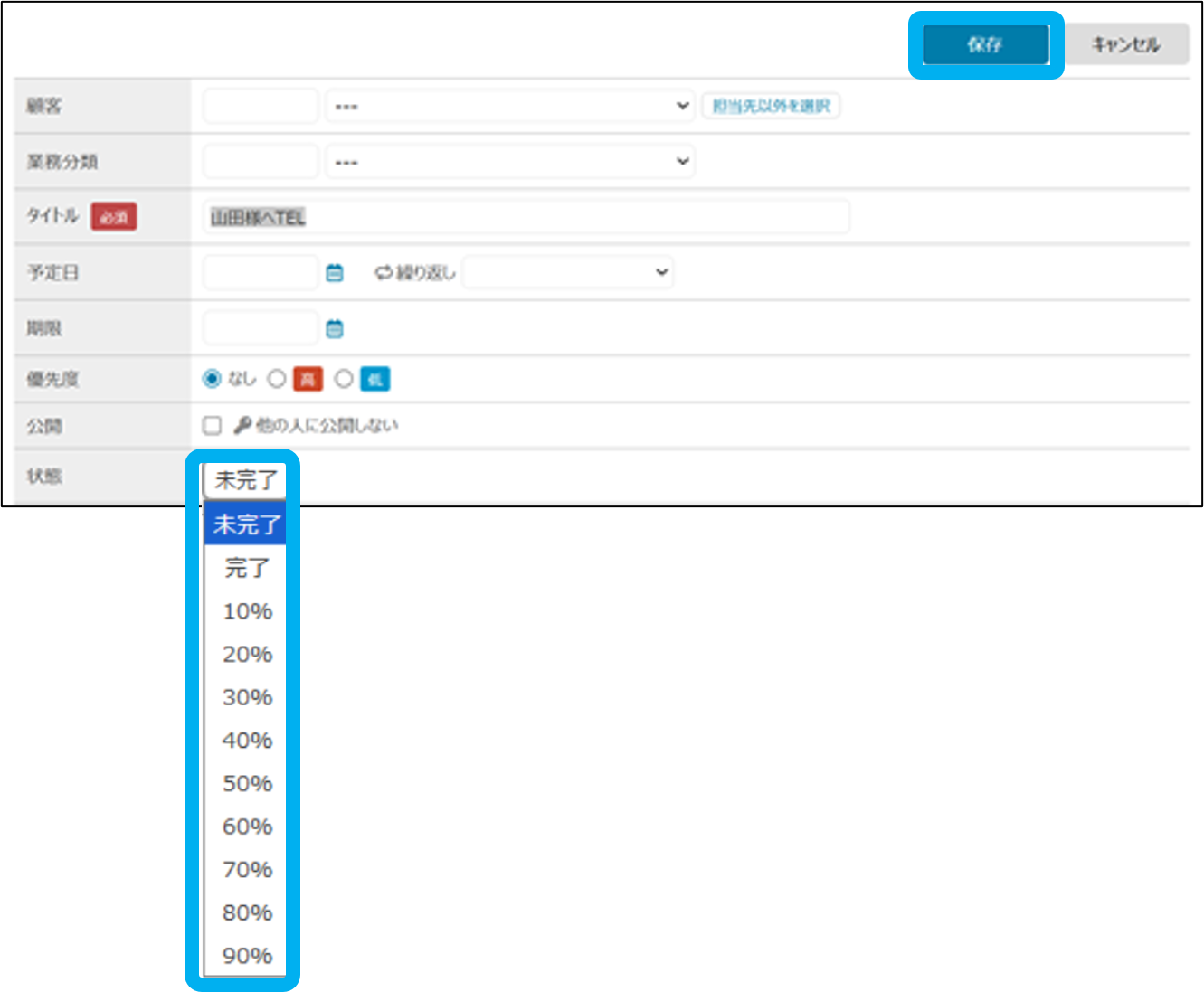The width and height of the screenshot is (1204, 992).
Task: Click the 予定日 date input field
Action: click(261, 272)
